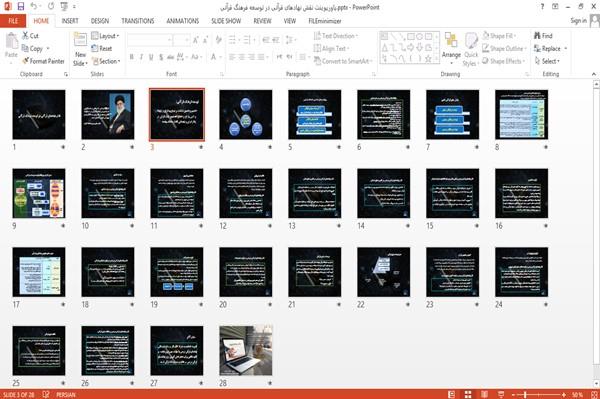Click the Redo icon
The height and width of the screenshot is (399, 600).
coord(51,6)
